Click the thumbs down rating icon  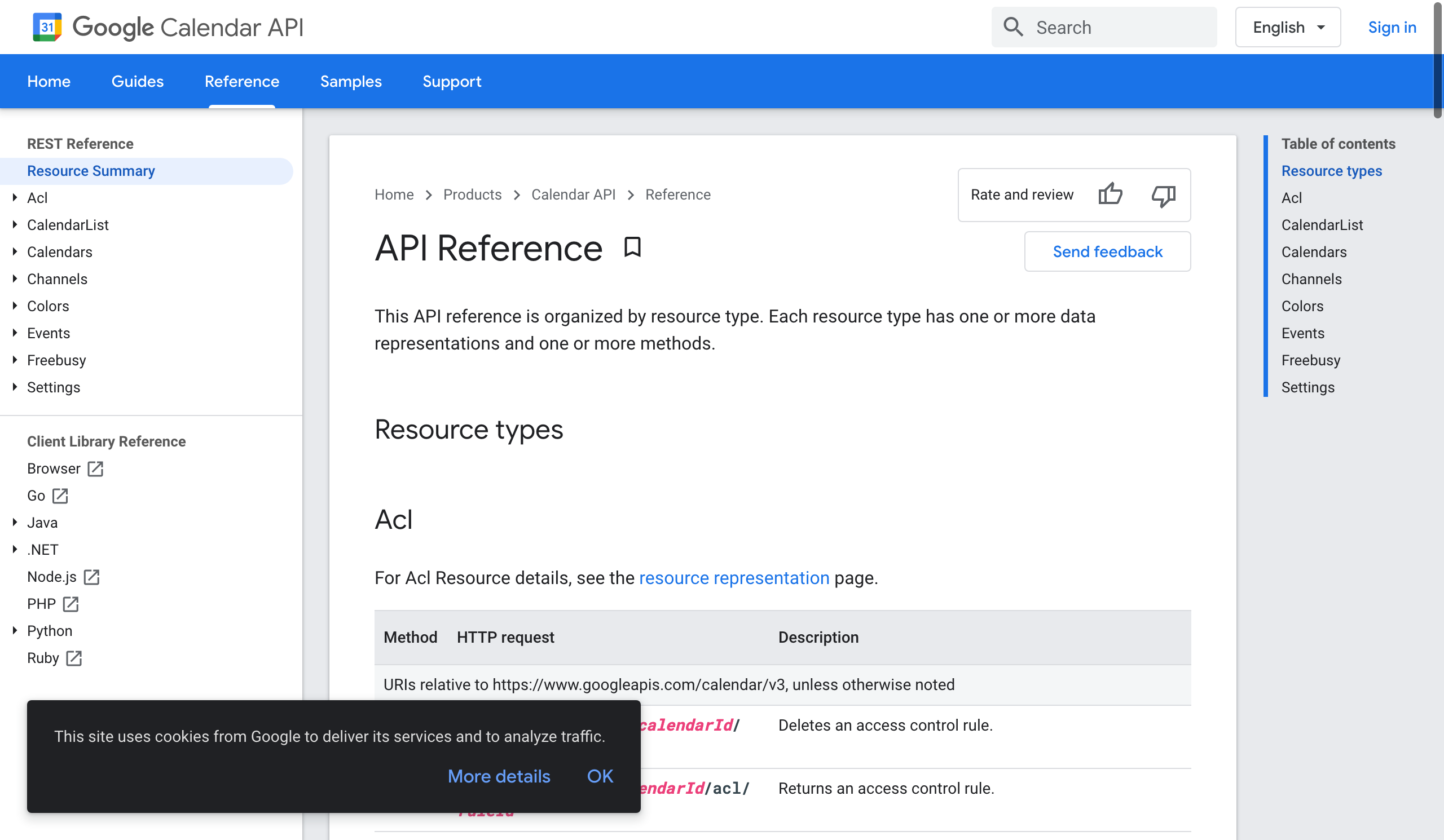tap(1163, 195)
